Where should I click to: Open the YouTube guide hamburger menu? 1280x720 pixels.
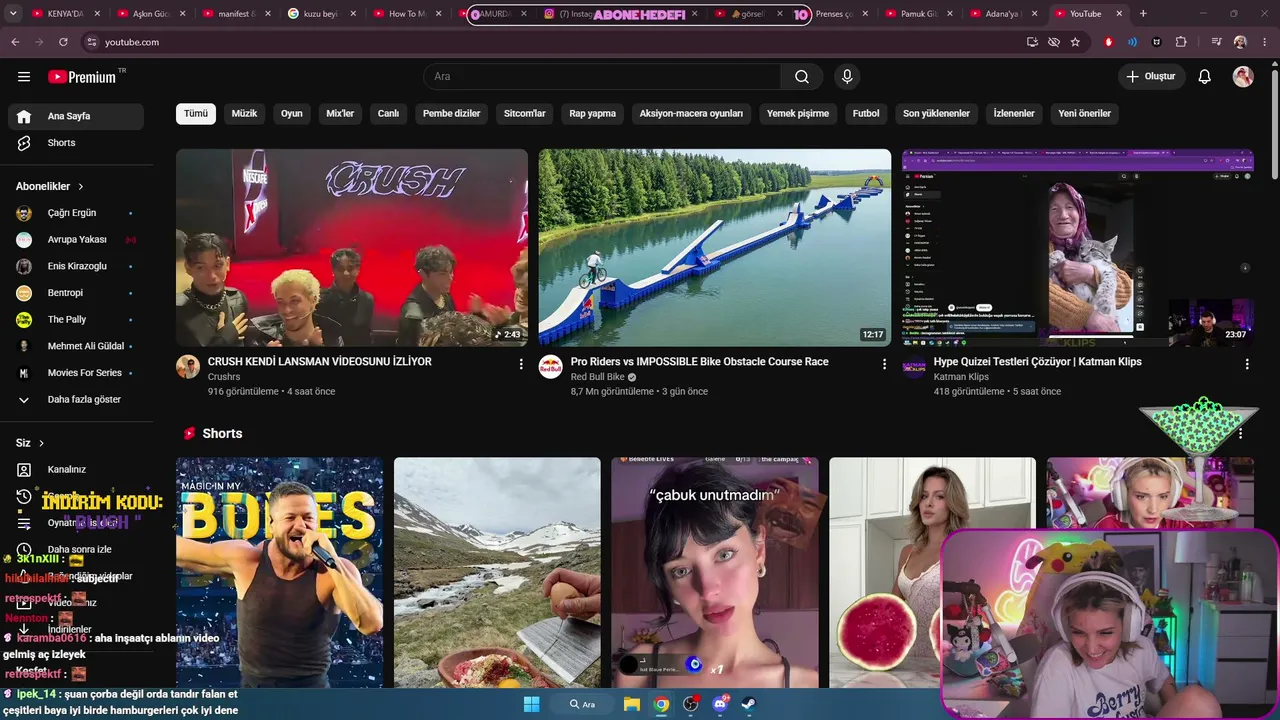pos(24,77)
